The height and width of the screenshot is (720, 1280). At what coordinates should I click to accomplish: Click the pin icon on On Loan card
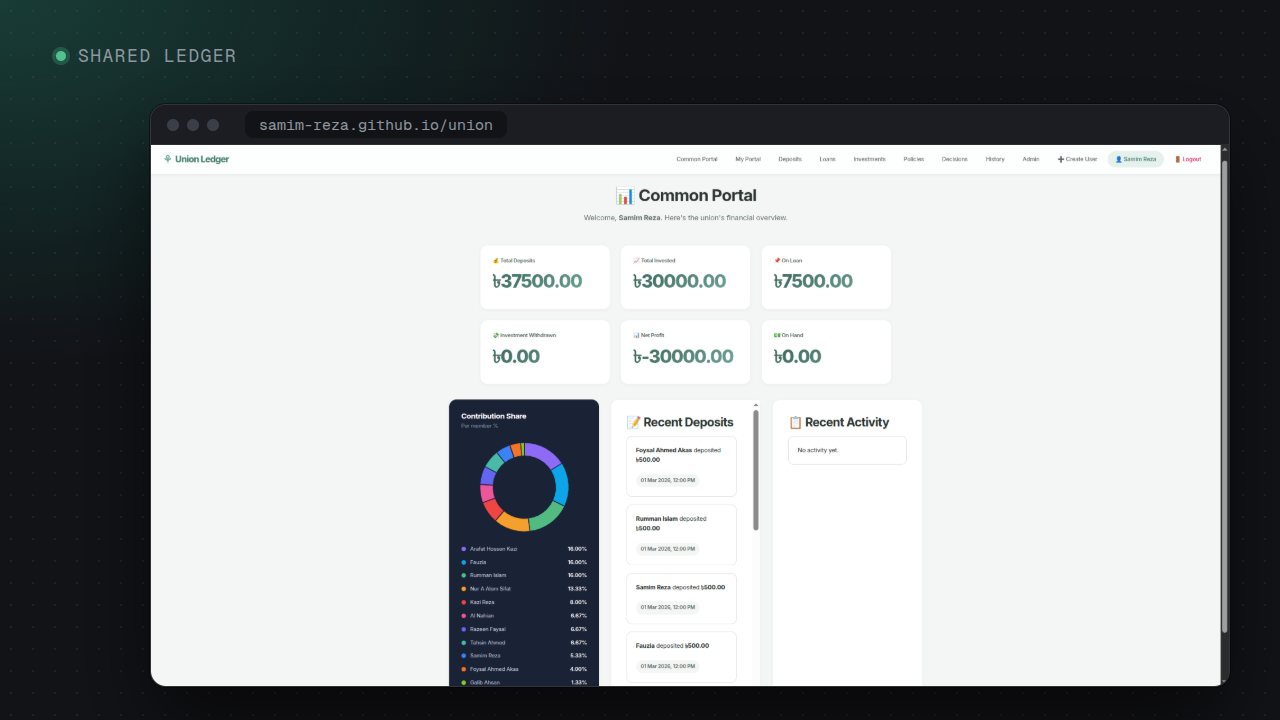(x=777, y=260)
